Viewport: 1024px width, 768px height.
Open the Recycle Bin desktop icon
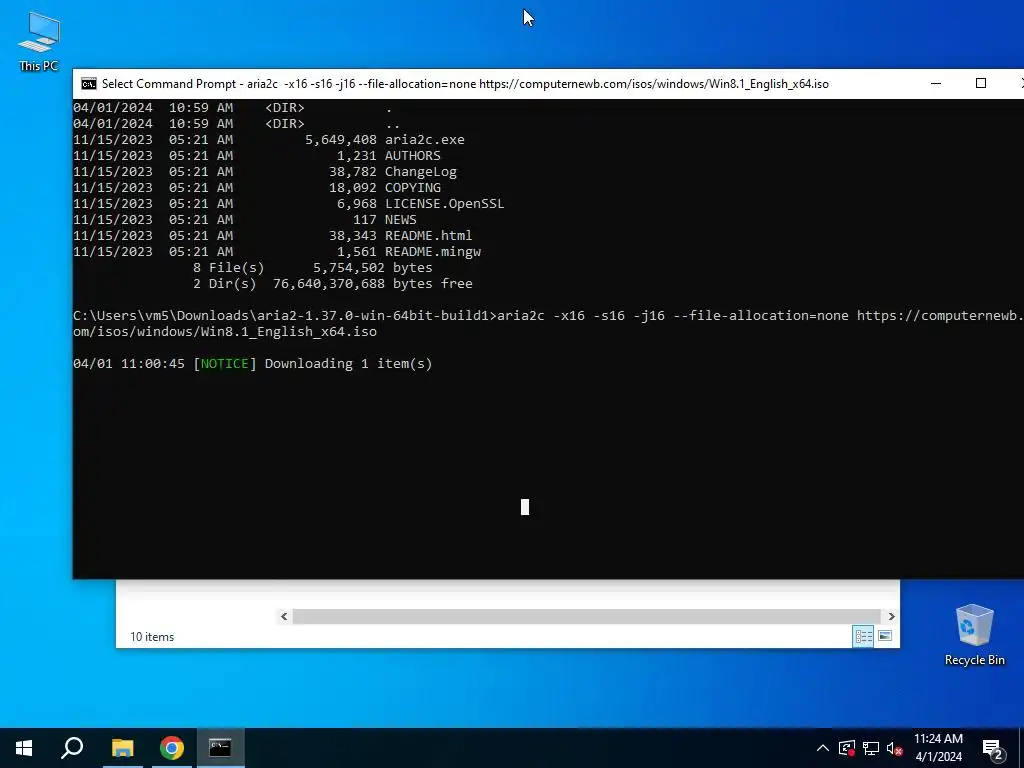974,635
